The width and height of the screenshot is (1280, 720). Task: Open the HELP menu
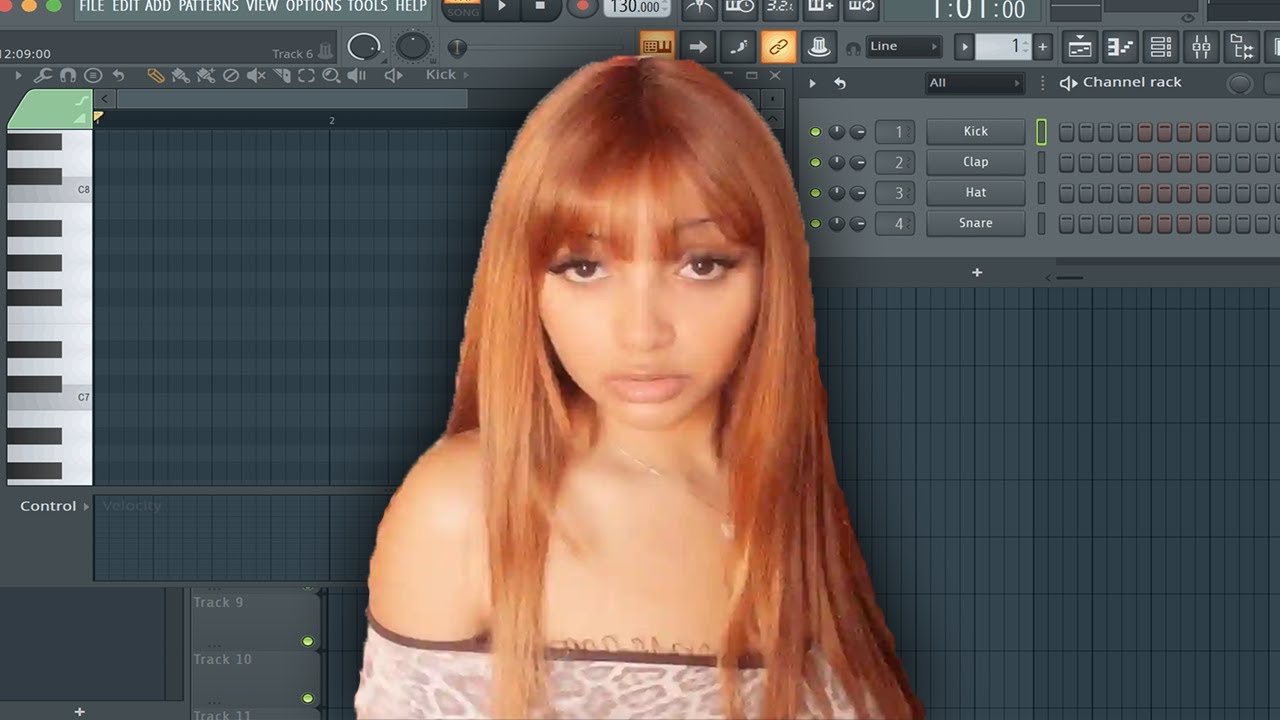(411, 6)
